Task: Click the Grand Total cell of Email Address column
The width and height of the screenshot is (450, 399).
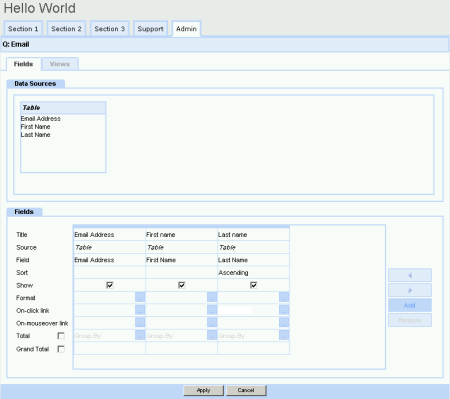Action: (109, 348)
